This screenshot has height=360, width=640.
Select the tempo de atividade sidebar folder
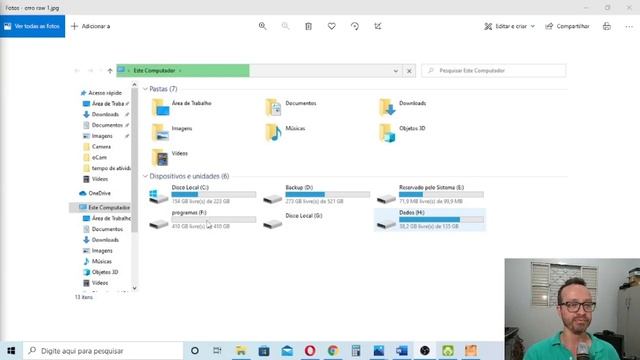tap(107, 168)
